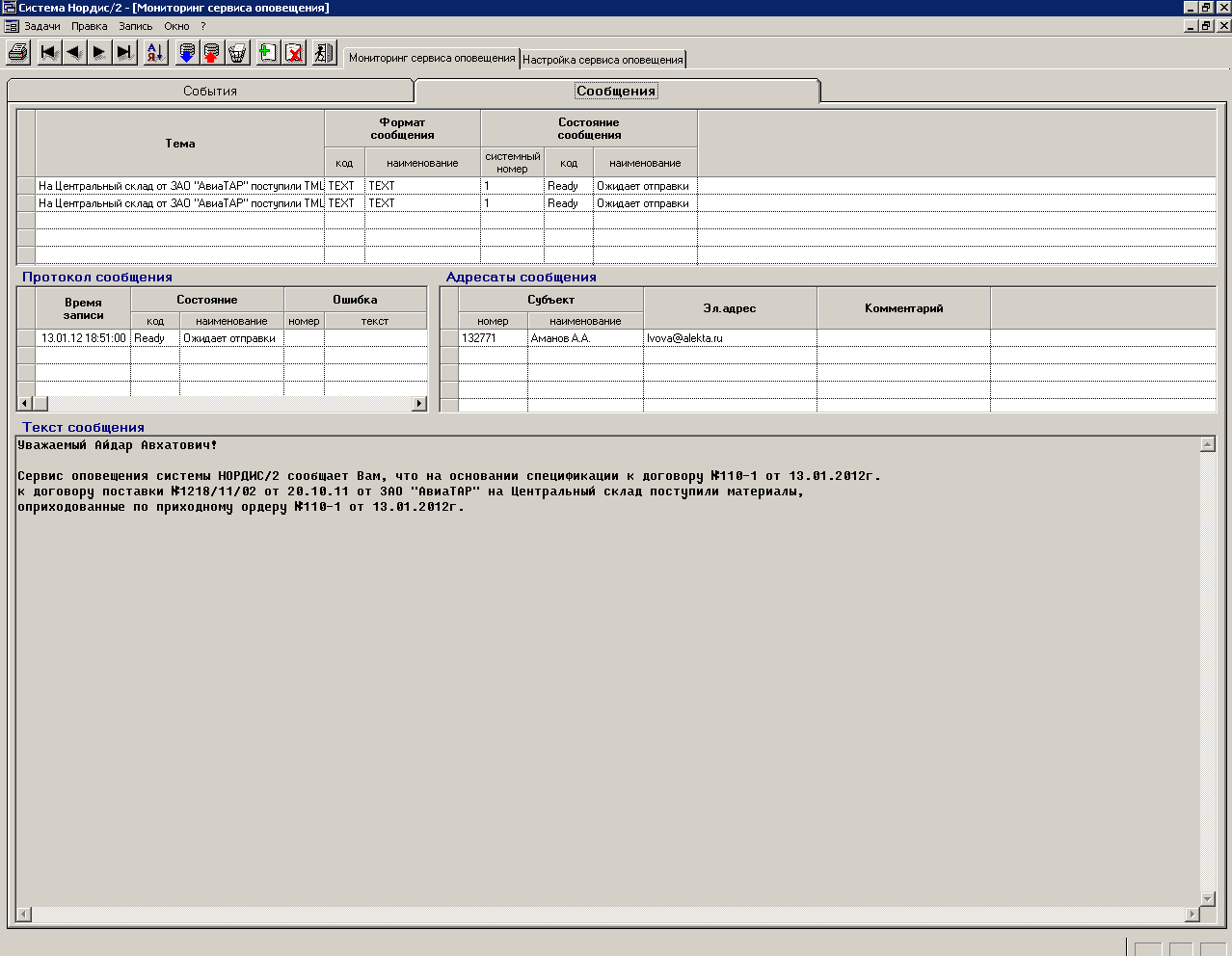Click the Ошибка column header
1232x956 pixels.
coord(356,300)
